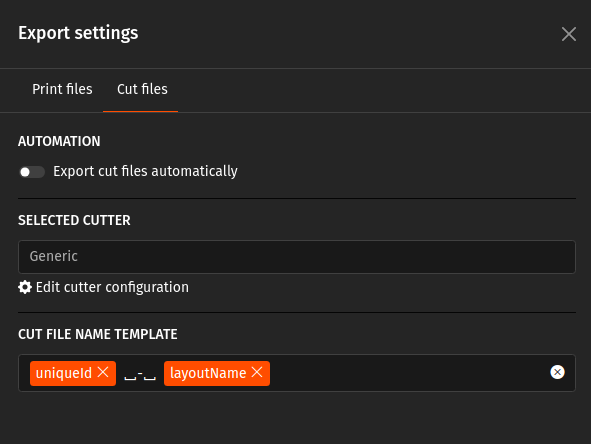
Task: Switch to the Print files tab
Action: (62, 89)
